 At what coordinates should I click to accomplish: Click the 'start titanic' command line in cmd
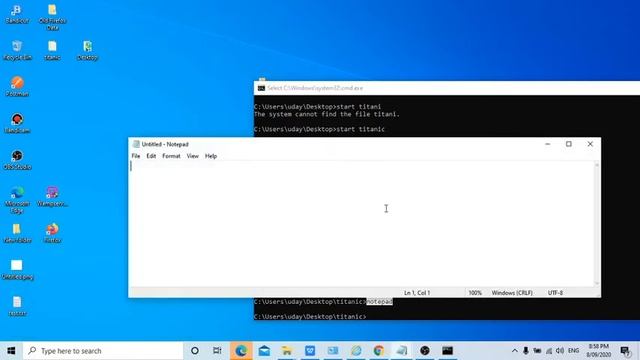pos(319,129)
